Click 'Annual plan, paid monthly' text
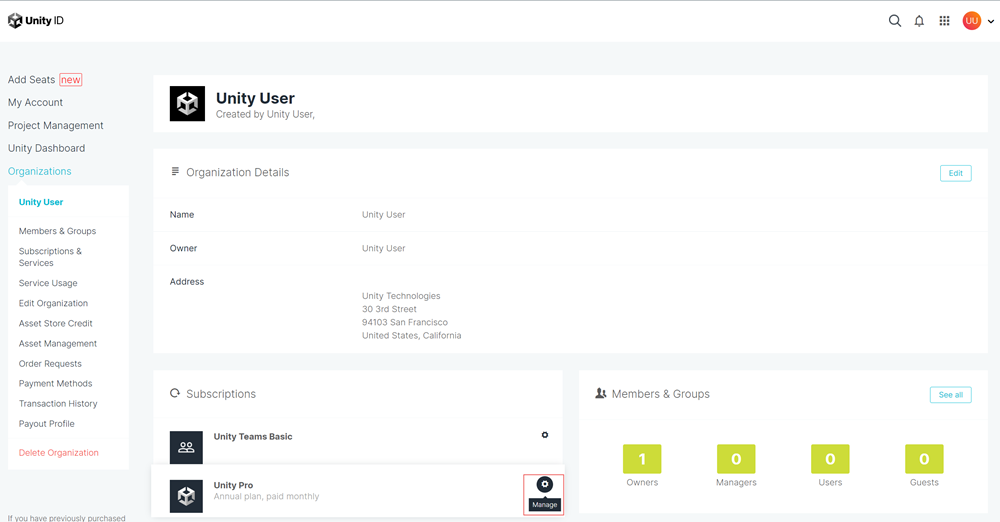The height and width of the screenshot is (522, 1000). [x=266, y=496]
